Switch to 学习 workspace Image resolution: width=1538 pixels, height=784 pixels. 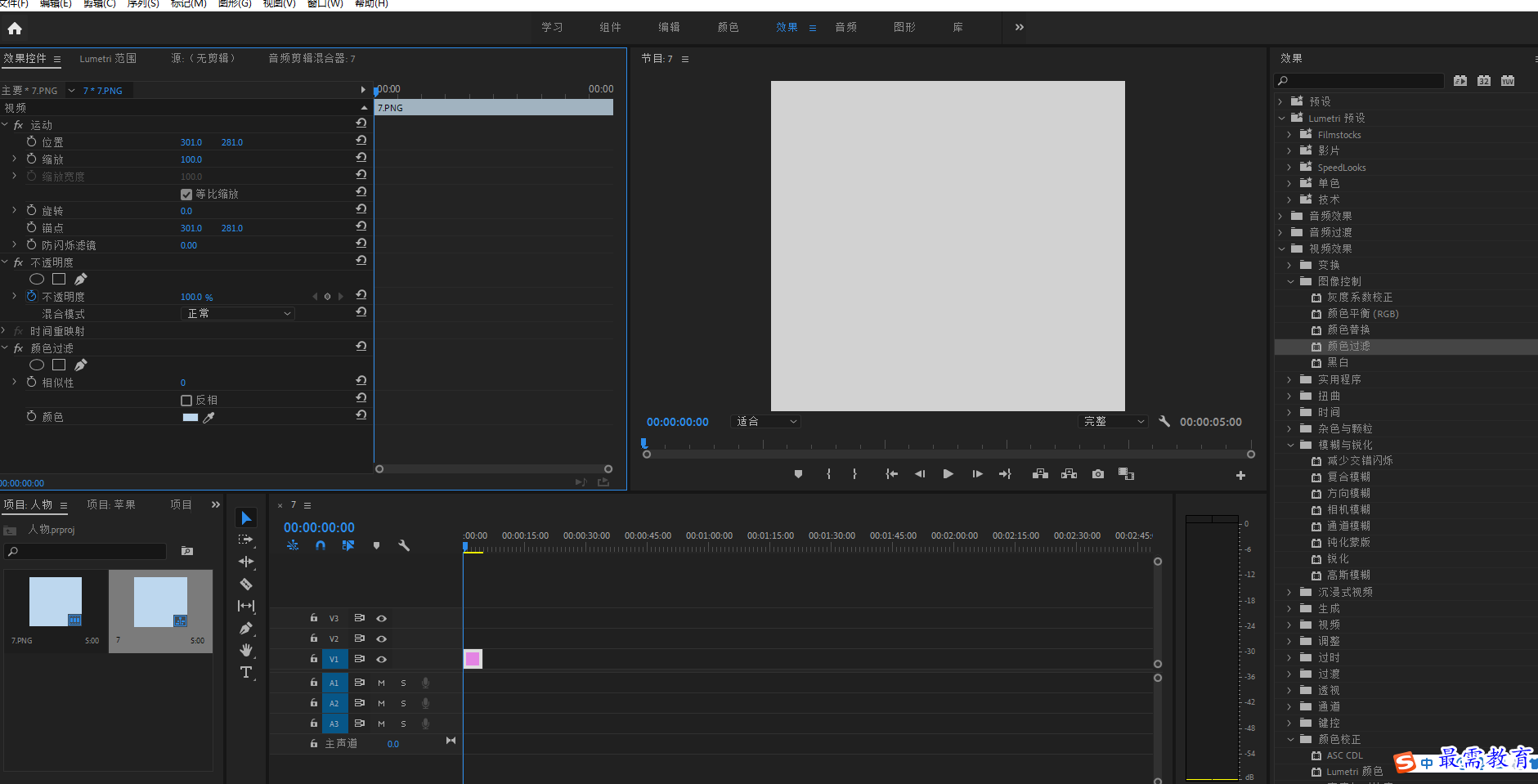[x=552, y=28]
